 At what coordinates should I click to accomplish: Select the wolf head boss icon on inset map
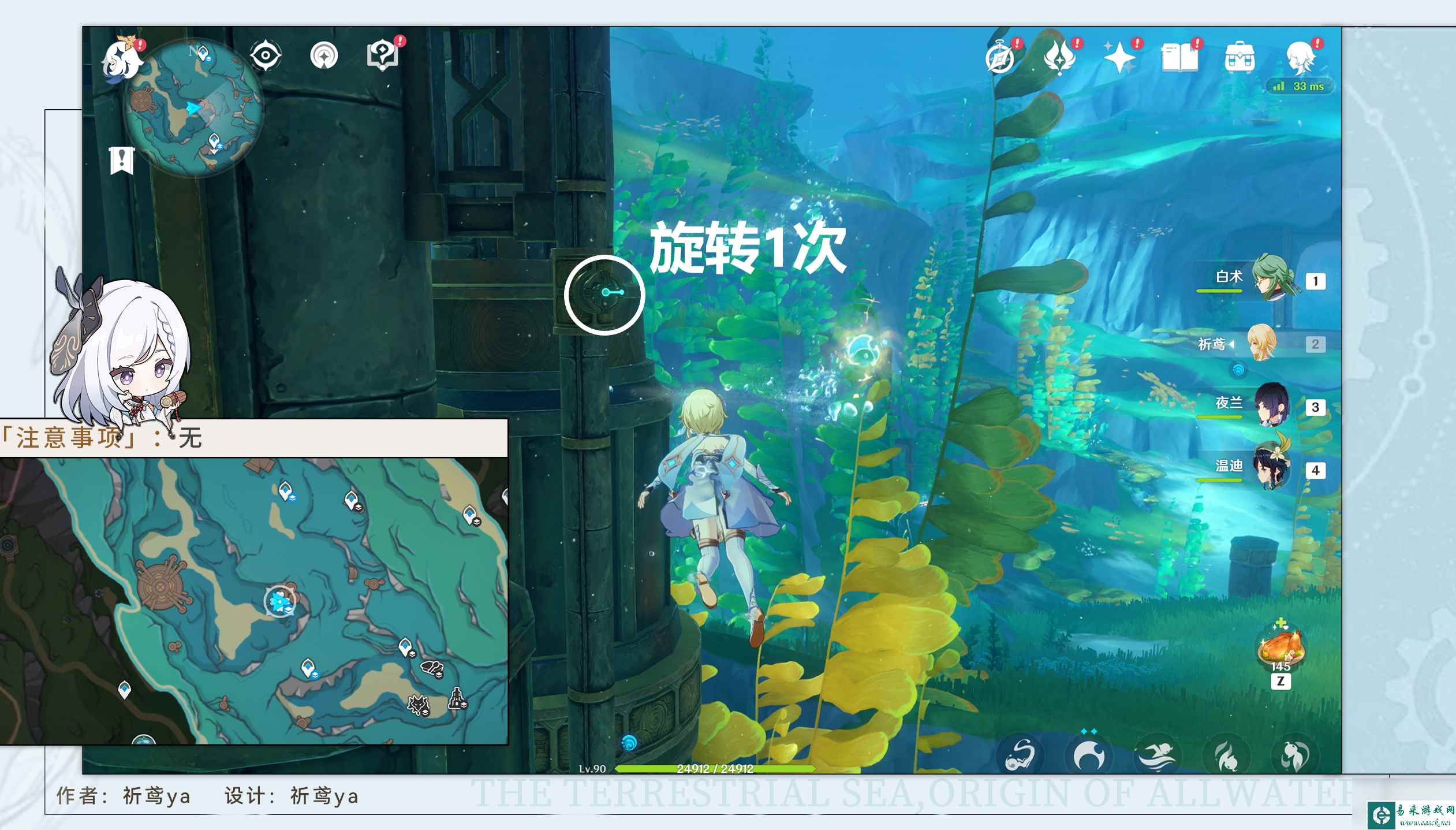(x=418, y=705)
